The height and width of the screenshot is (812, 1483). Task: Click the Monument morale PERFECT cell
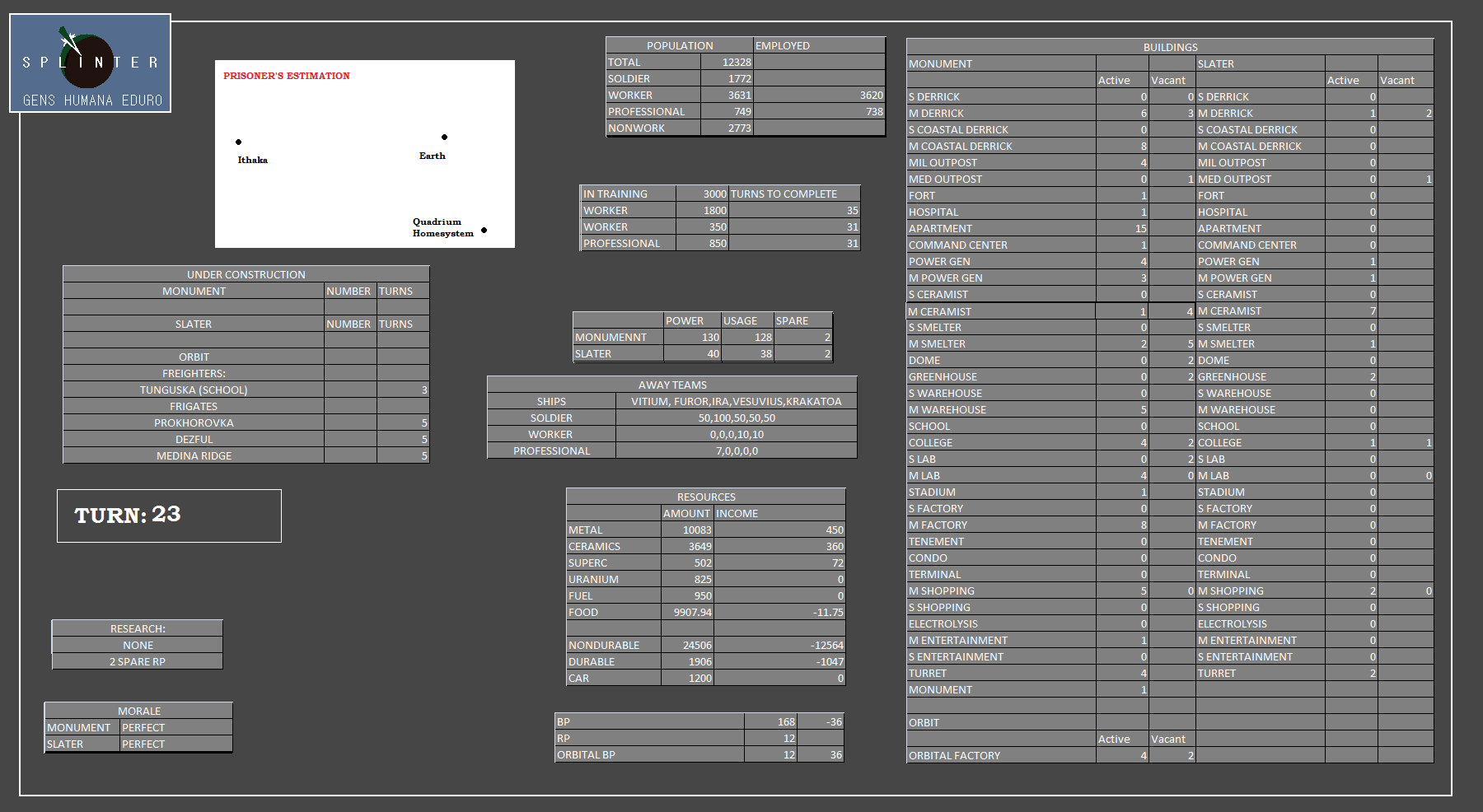tap(175, 728)
